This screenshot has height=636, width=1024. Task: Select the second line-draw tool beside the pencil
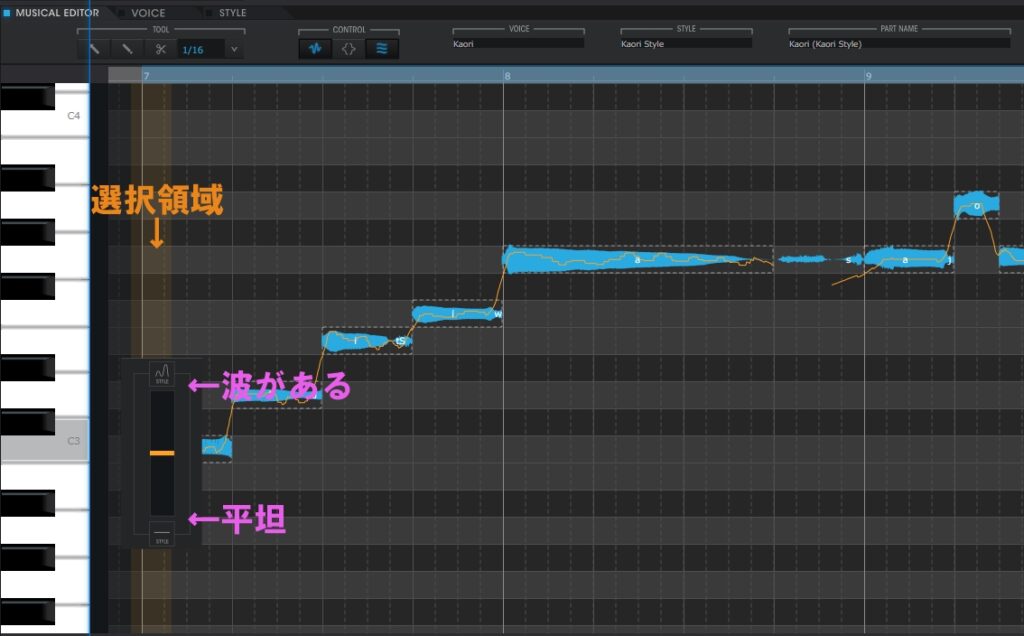coord(127,48)
